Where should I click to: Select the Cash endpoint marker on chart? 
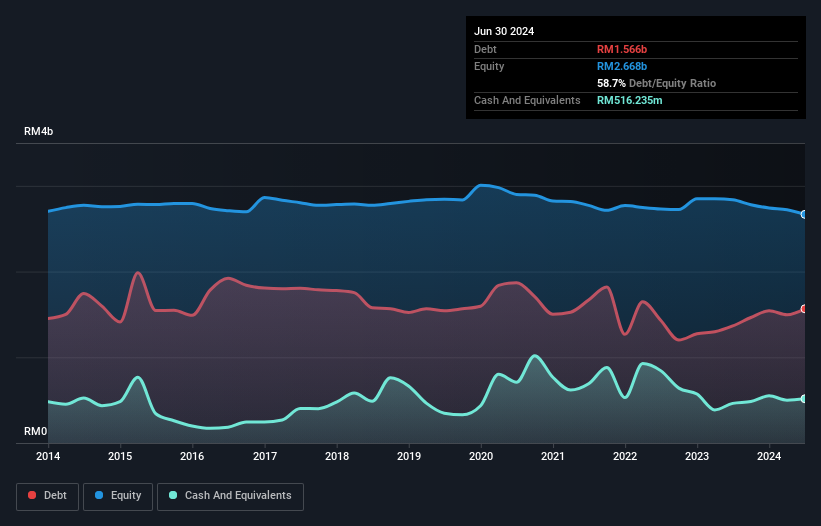click(x=804, y=399)
